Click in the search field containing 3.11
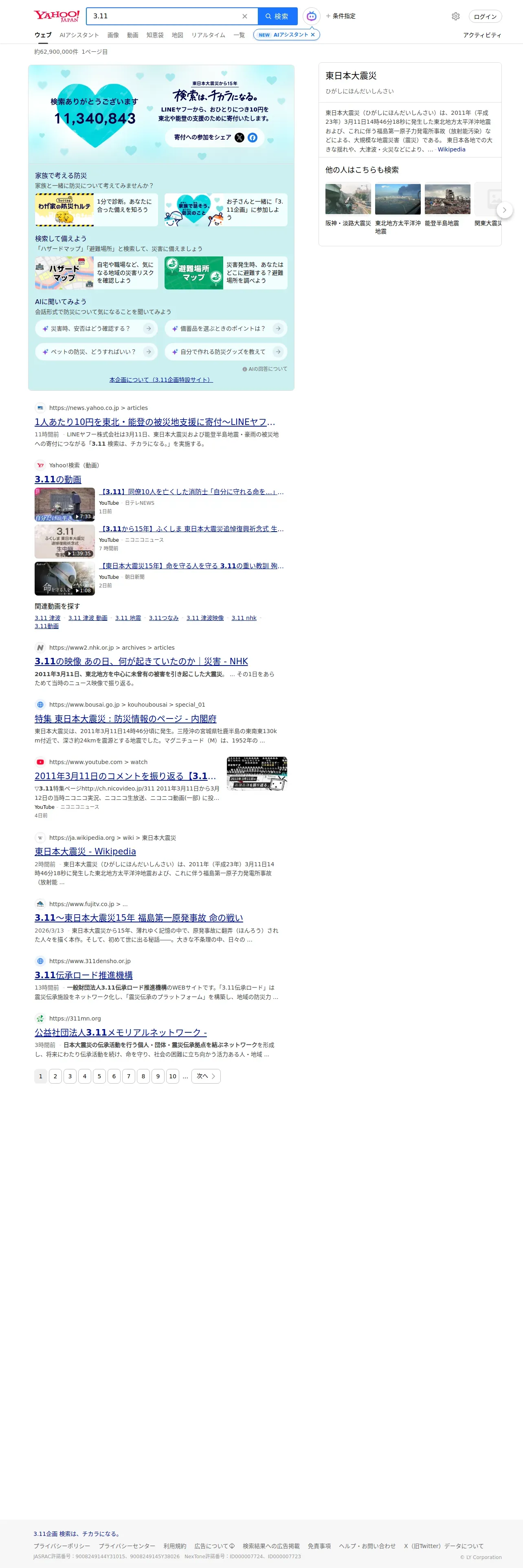This screenshot has height=1568, width=523. 165,16
